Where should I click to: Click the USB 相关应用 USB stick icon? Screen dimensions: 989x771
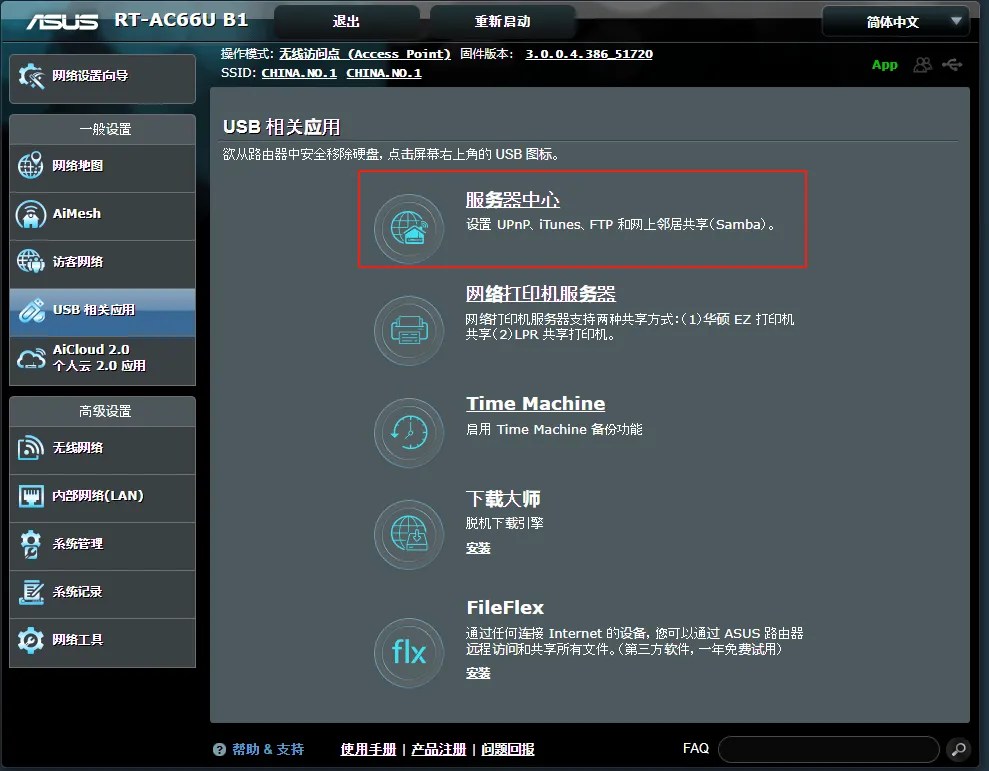click(31, 310)
